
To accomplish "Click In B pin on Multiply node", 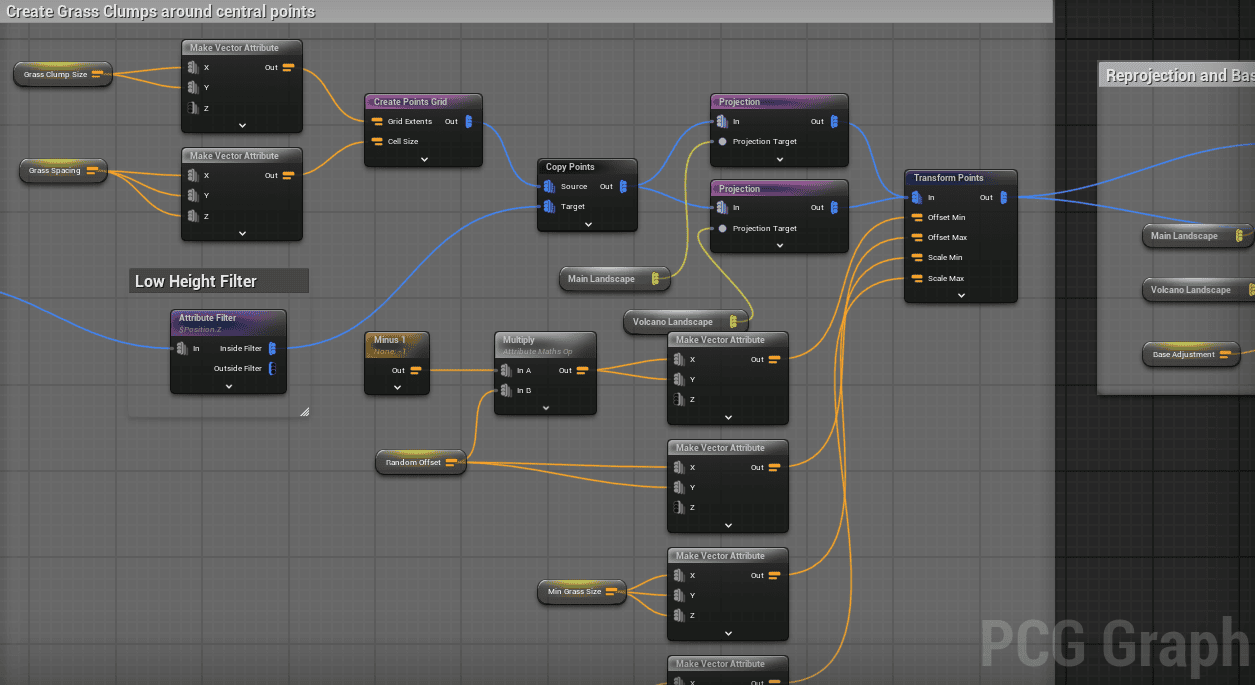I will tap(506, 391).
